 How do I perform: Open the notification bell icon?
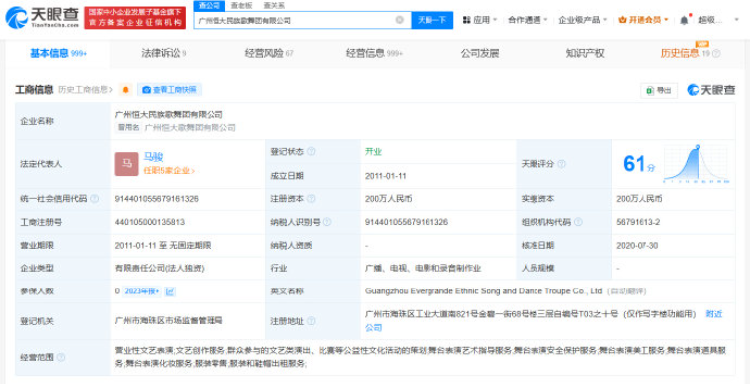pyautogui.click(x=684, y=20)
